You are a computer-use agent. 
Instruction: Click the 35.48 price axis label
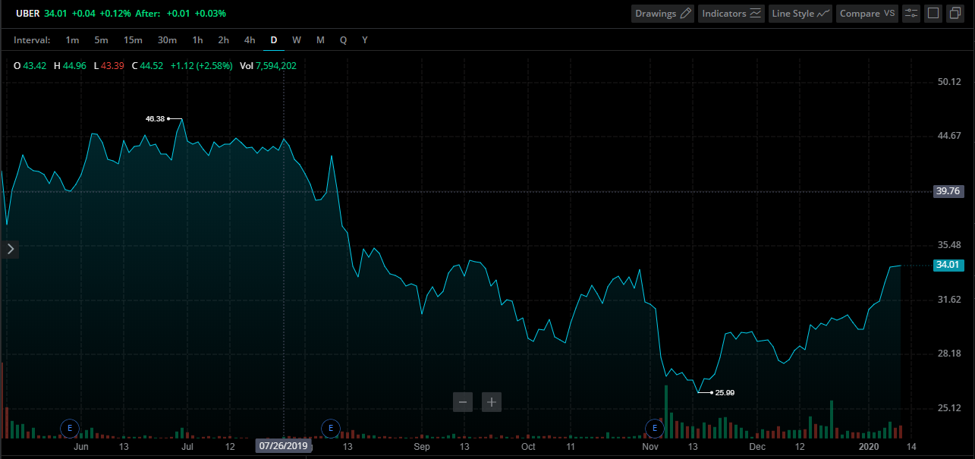click(x=949, y=245)
